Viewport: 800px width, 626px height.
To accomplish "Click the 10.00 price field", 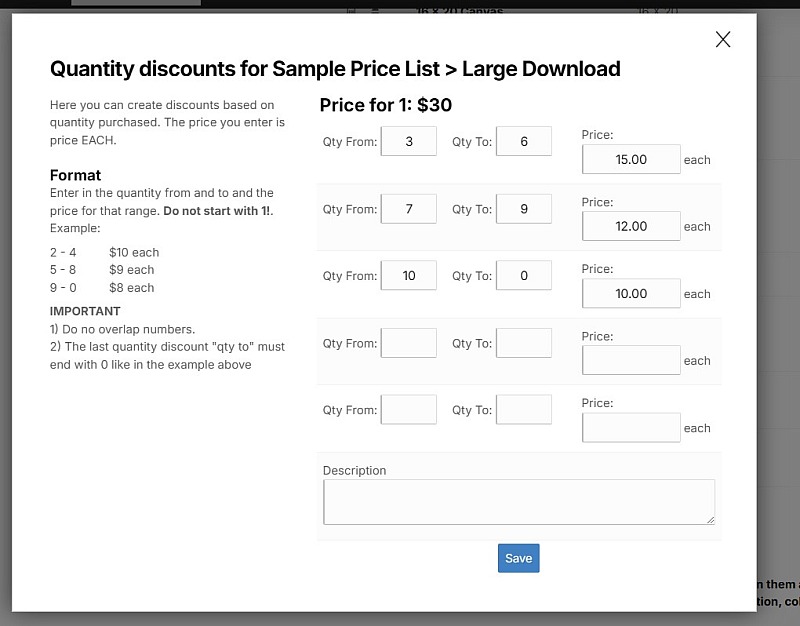I will point(631,293).
